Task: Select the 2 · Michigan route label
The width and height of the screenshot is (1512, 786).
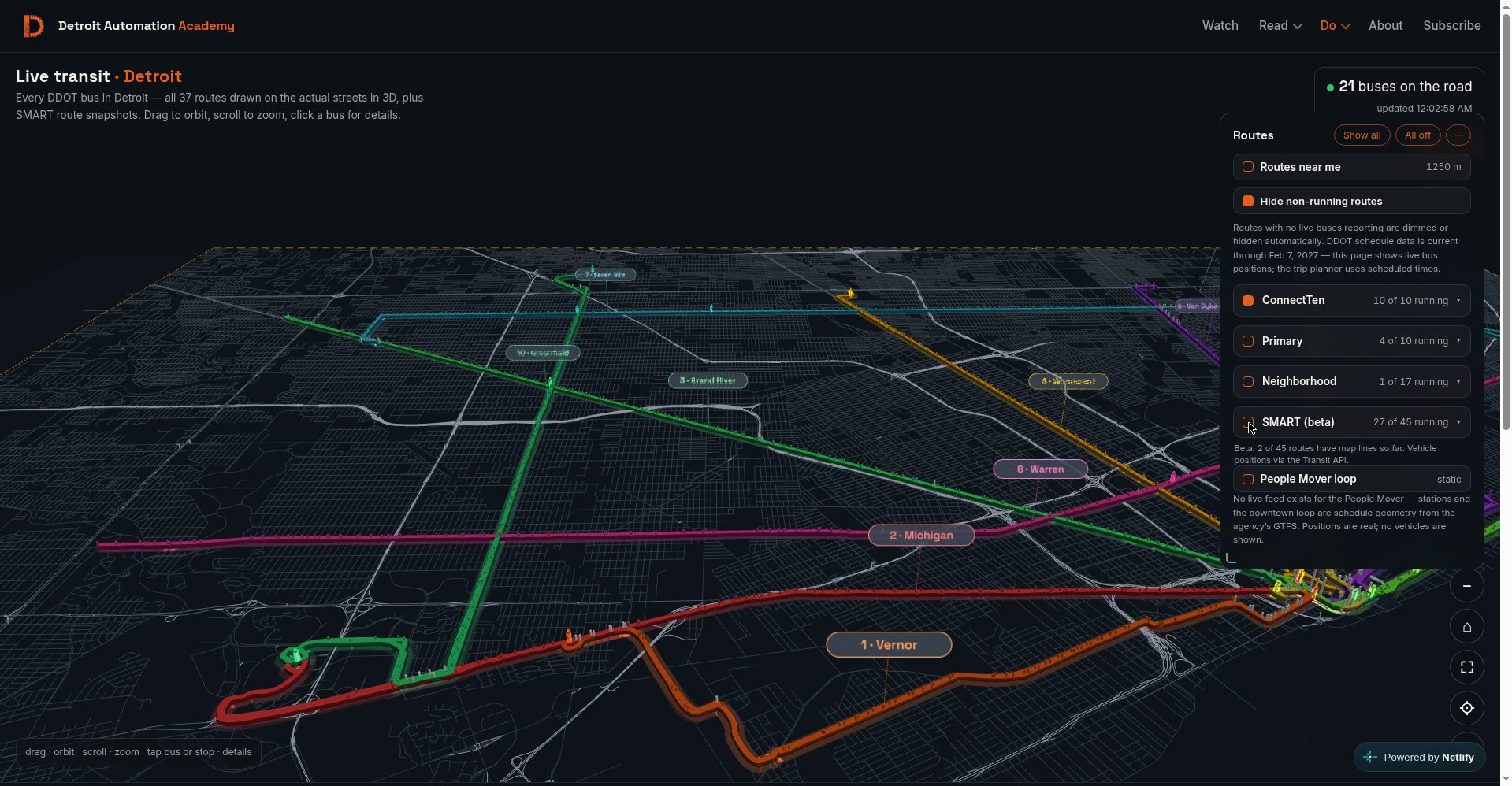Action: [921, 536]
